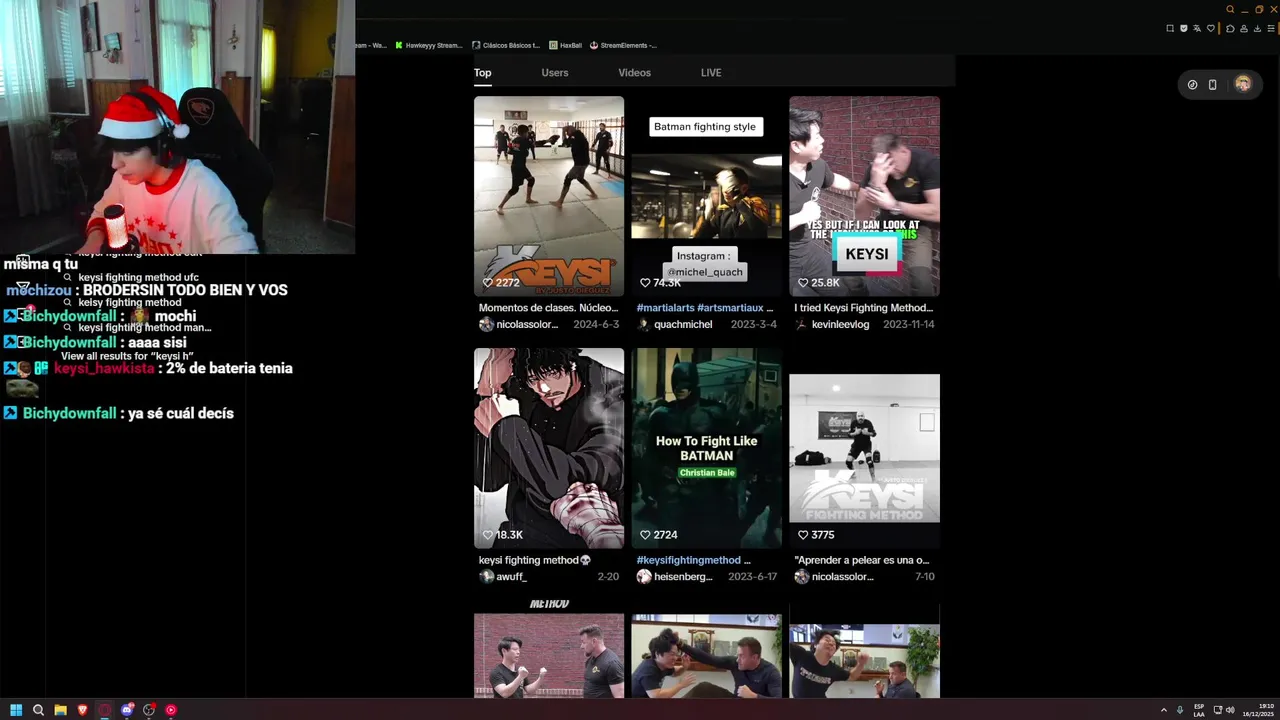This screenshot has height=720, width=1280.
Task: Open the volume control in system tray
Action: [x=1230, y=710]
